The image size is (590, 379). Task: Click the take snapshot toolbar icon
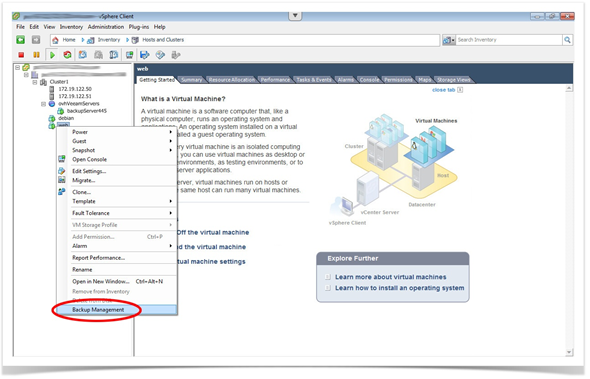(x=82, y=55)
